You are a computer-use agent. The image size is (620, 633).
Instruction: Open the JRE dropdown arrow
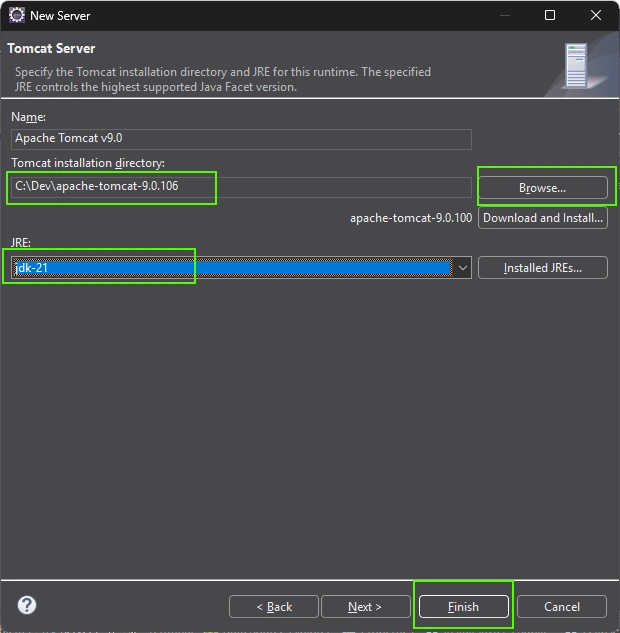click(x=463, y=268)
